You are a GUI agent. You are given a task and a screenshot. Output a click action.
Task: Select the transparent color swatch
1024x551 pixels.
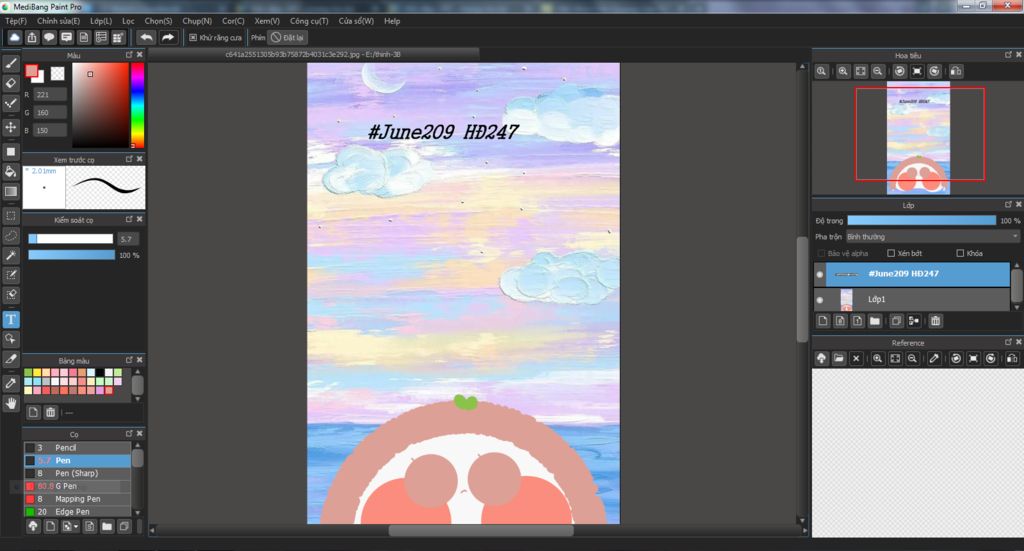point(57,74)
